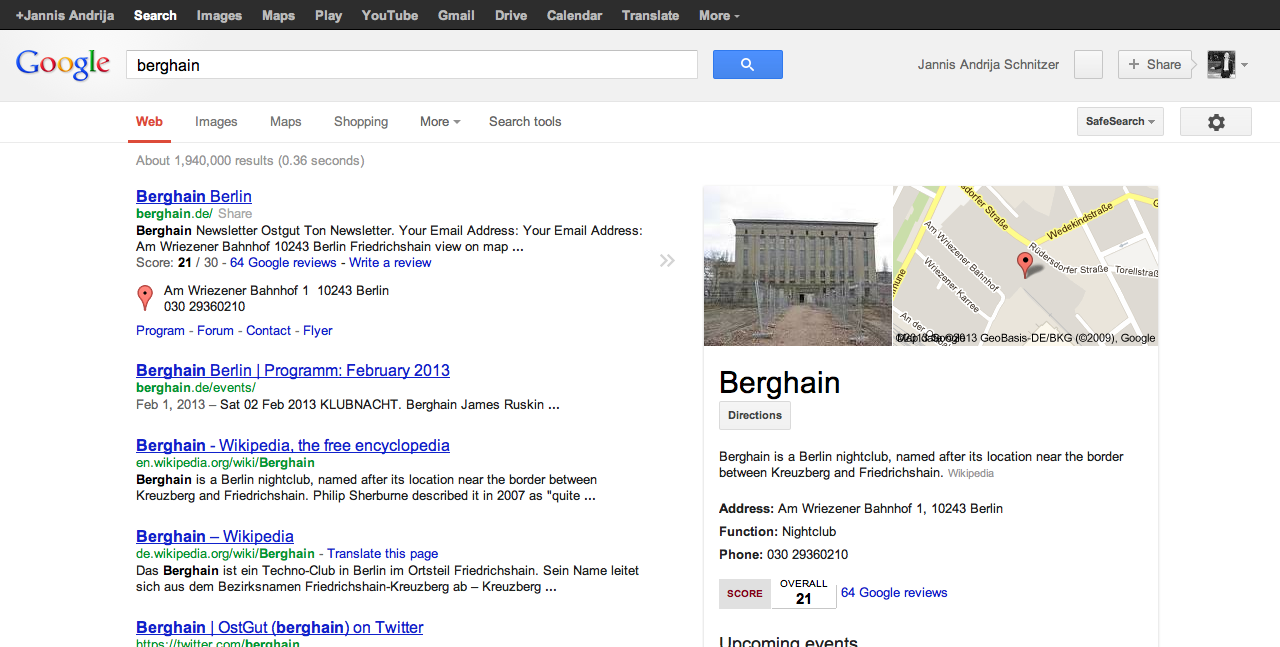Open Images in the black top bar
The height and width of the screenshot is (647, 1280).
(x=219, y=15)
